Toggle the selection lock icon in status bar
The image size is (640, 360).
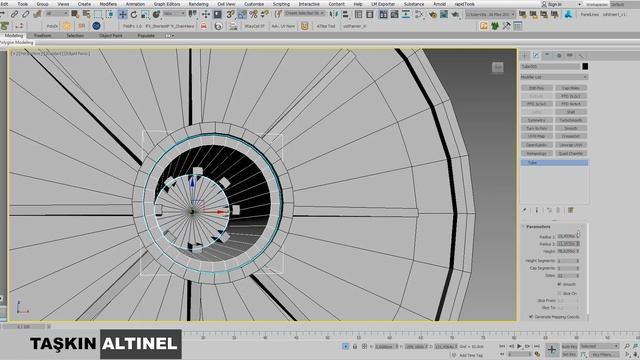point(355,347)
